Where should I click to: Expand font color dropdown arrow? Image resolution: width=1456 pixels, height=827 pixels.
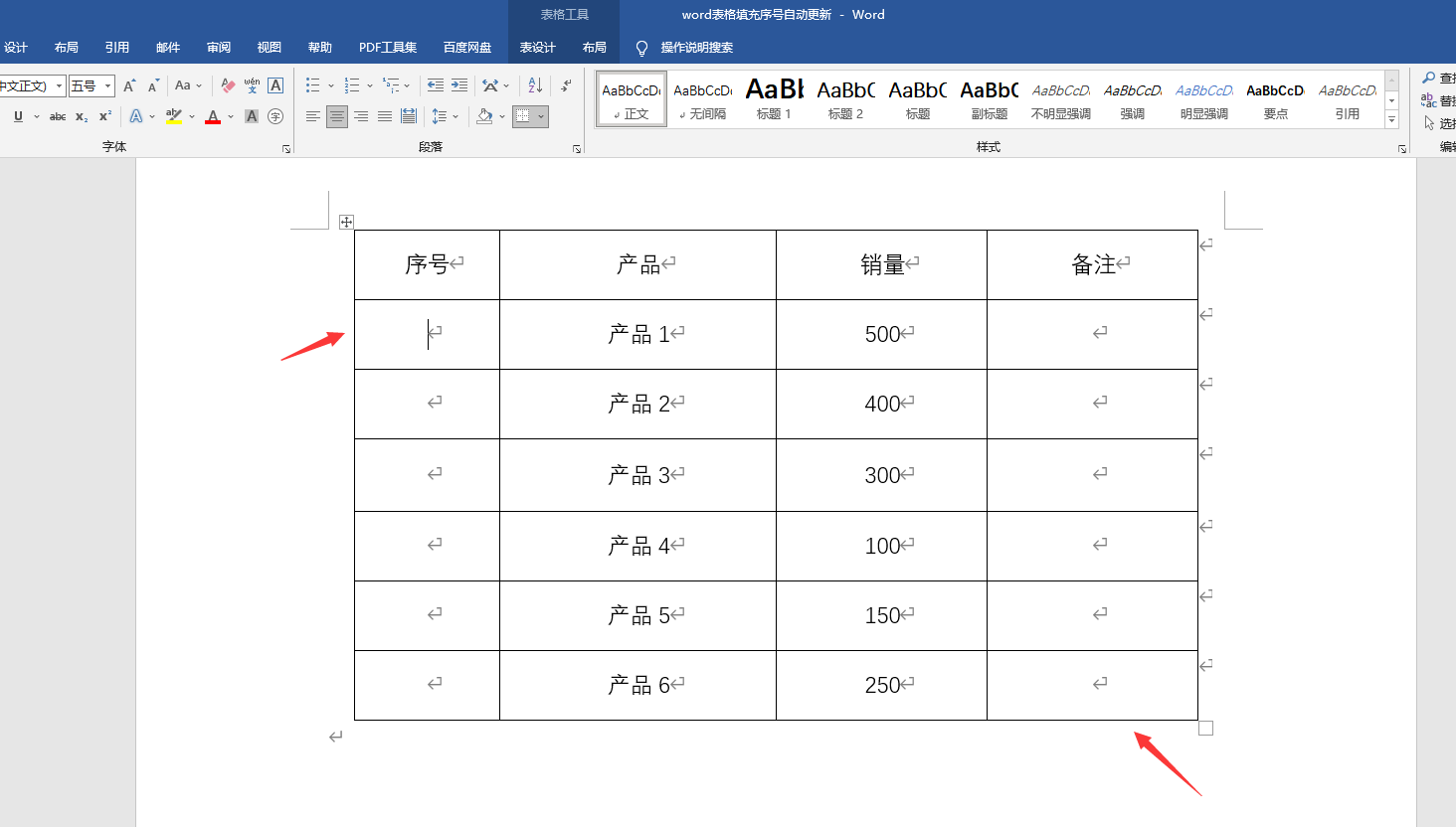coord(231,116)
